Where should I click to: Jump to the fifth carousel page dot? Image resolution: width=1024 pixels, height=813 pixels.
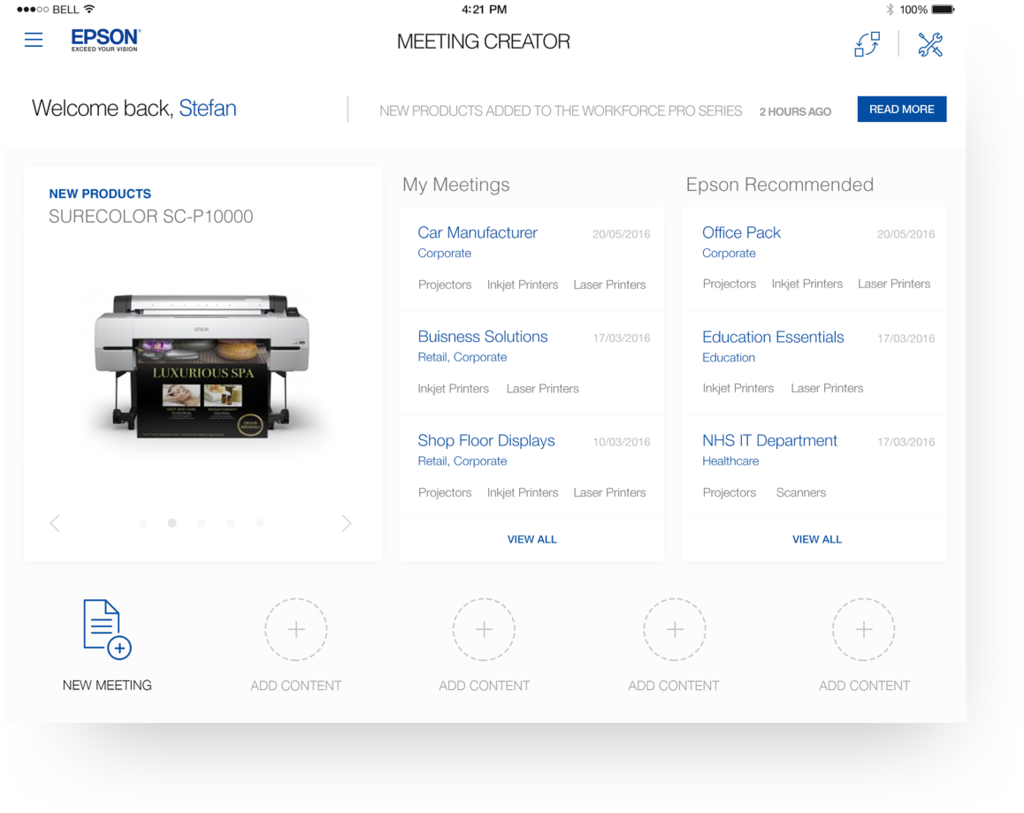pyautogui.click(x=259, y=523)
